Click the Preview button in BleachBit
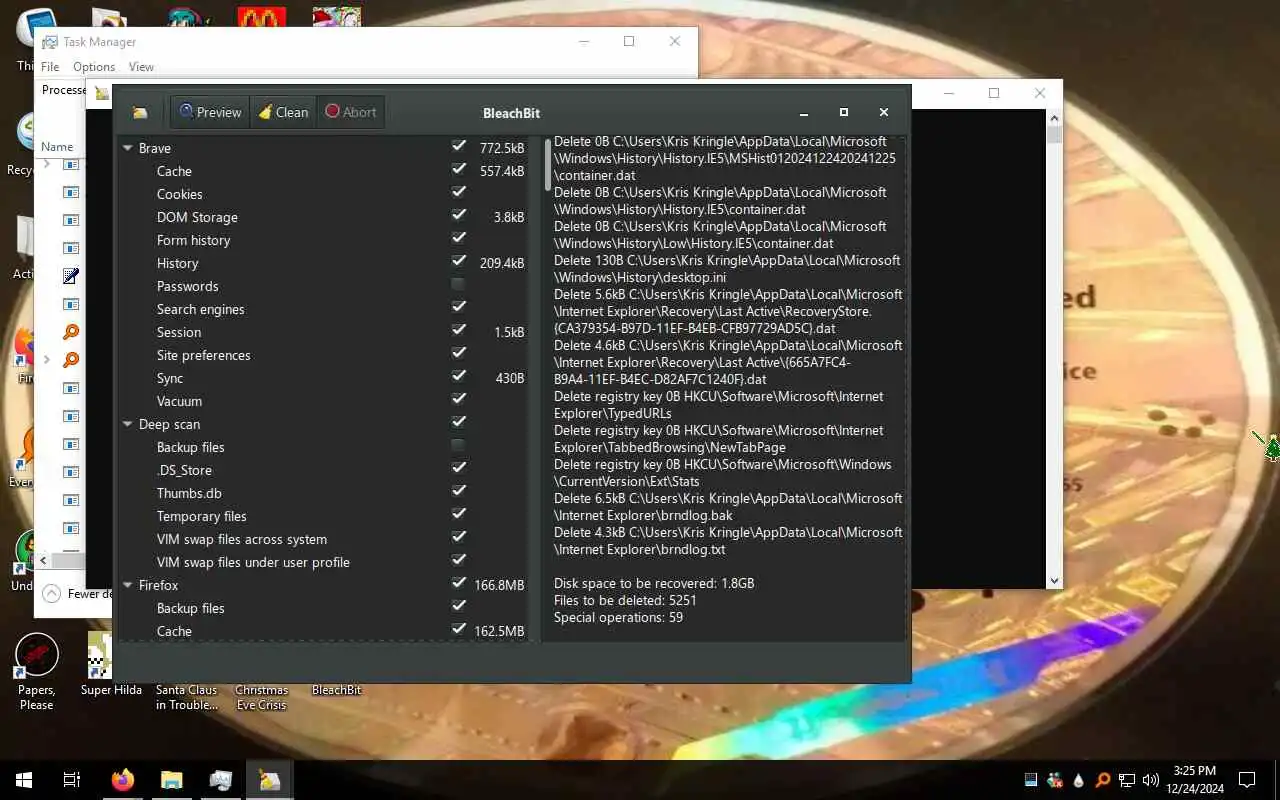This screenshot has height=800, width=1280. tap(210, 112)
